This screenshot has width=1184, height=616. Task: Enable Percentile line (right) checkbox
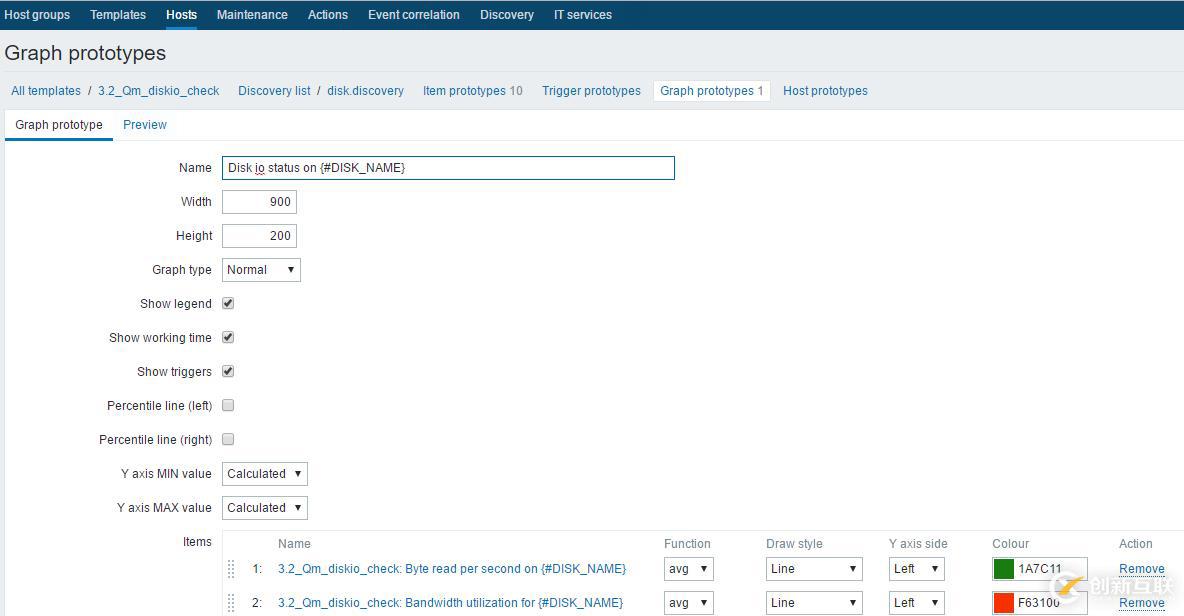[x=228, y=439]
